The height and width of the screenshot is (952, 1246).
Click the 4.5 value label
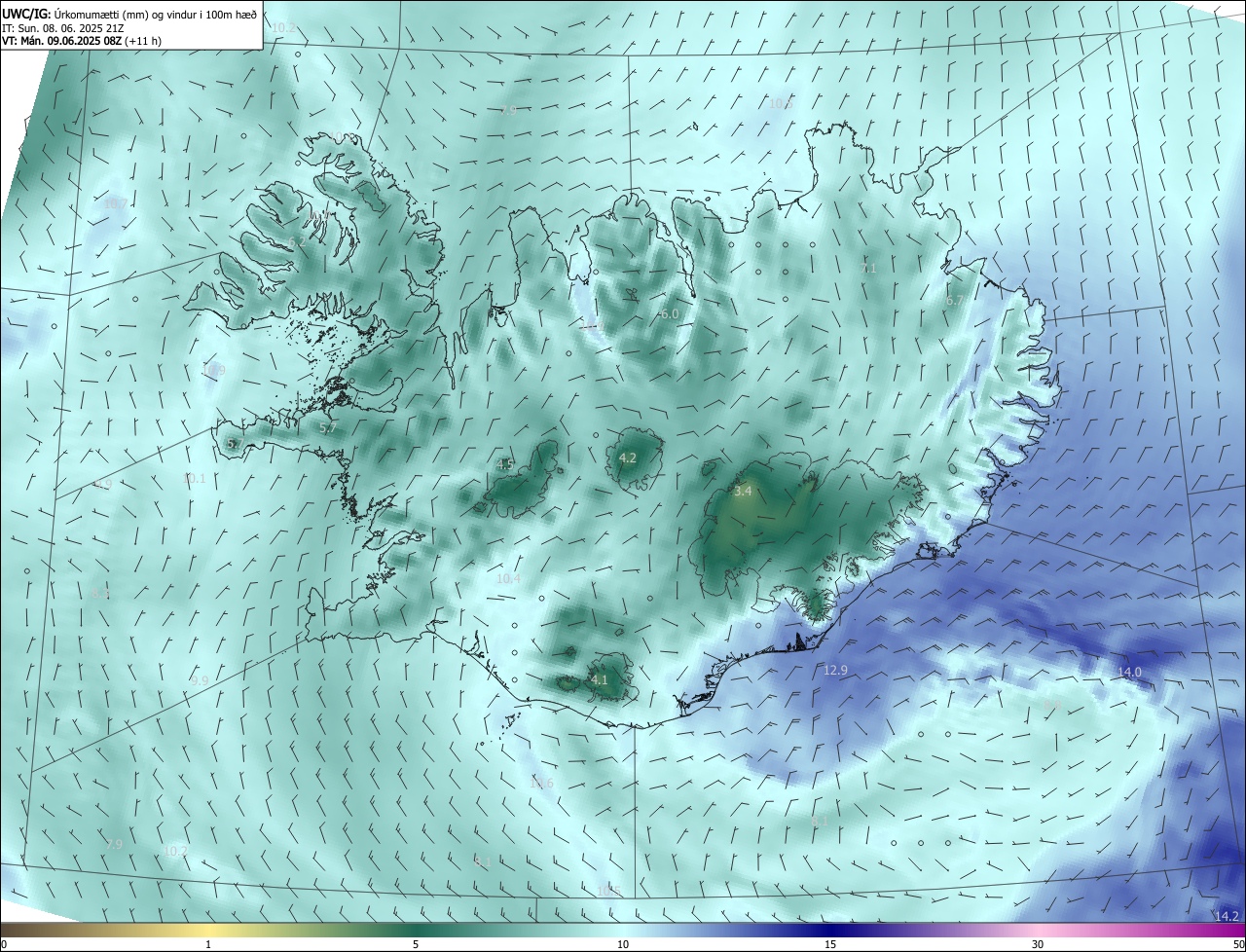(x=504, y=464)
